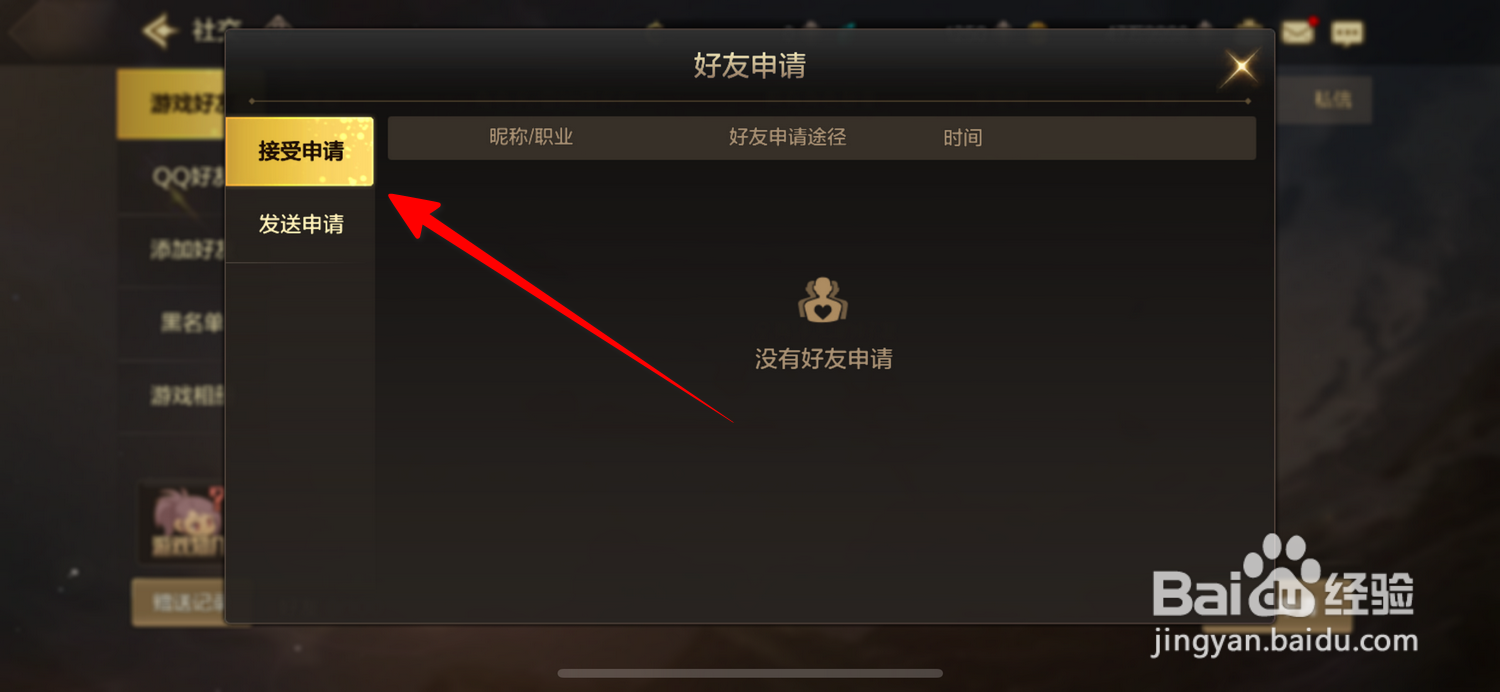Image resolution: width=1500 pixels, height=692 pixels.
Task: Tap the home indicator bar
Action: point(750,673)
